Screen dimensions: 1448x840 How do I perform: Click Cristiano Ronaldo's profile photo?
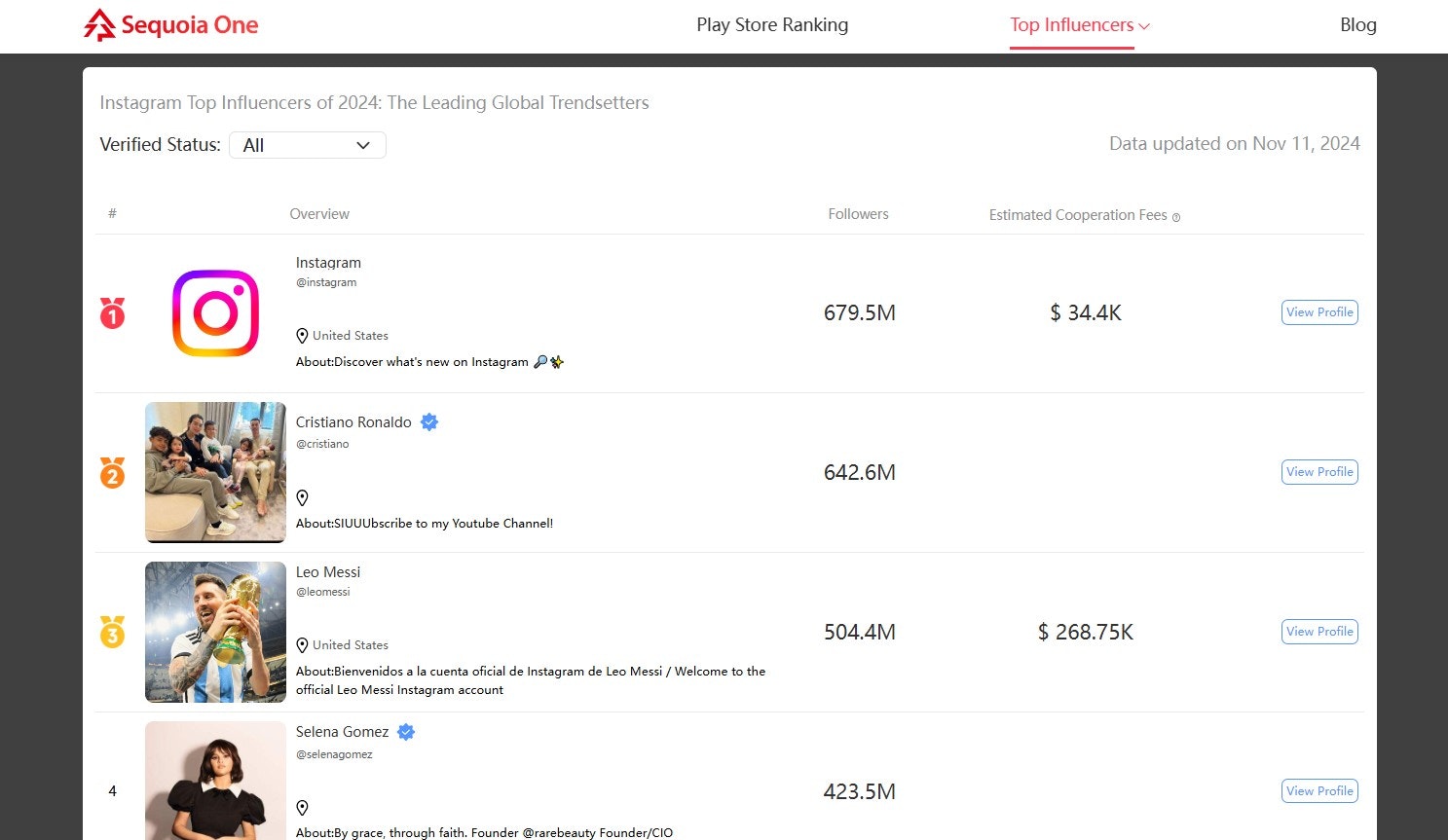[215, 472]
